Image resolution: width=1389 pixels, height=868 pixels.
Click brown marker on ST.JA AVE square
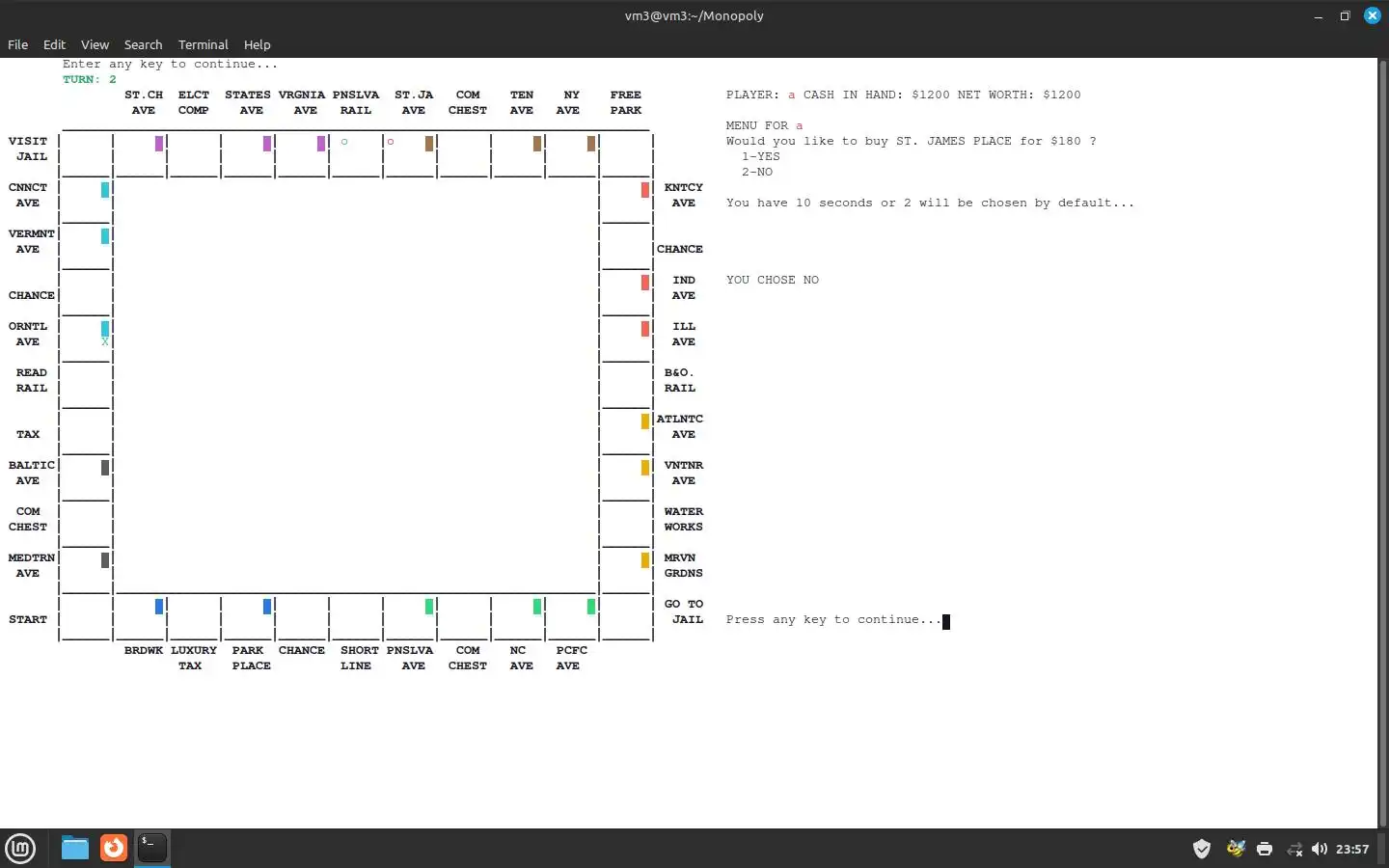[x=429, y=144]
